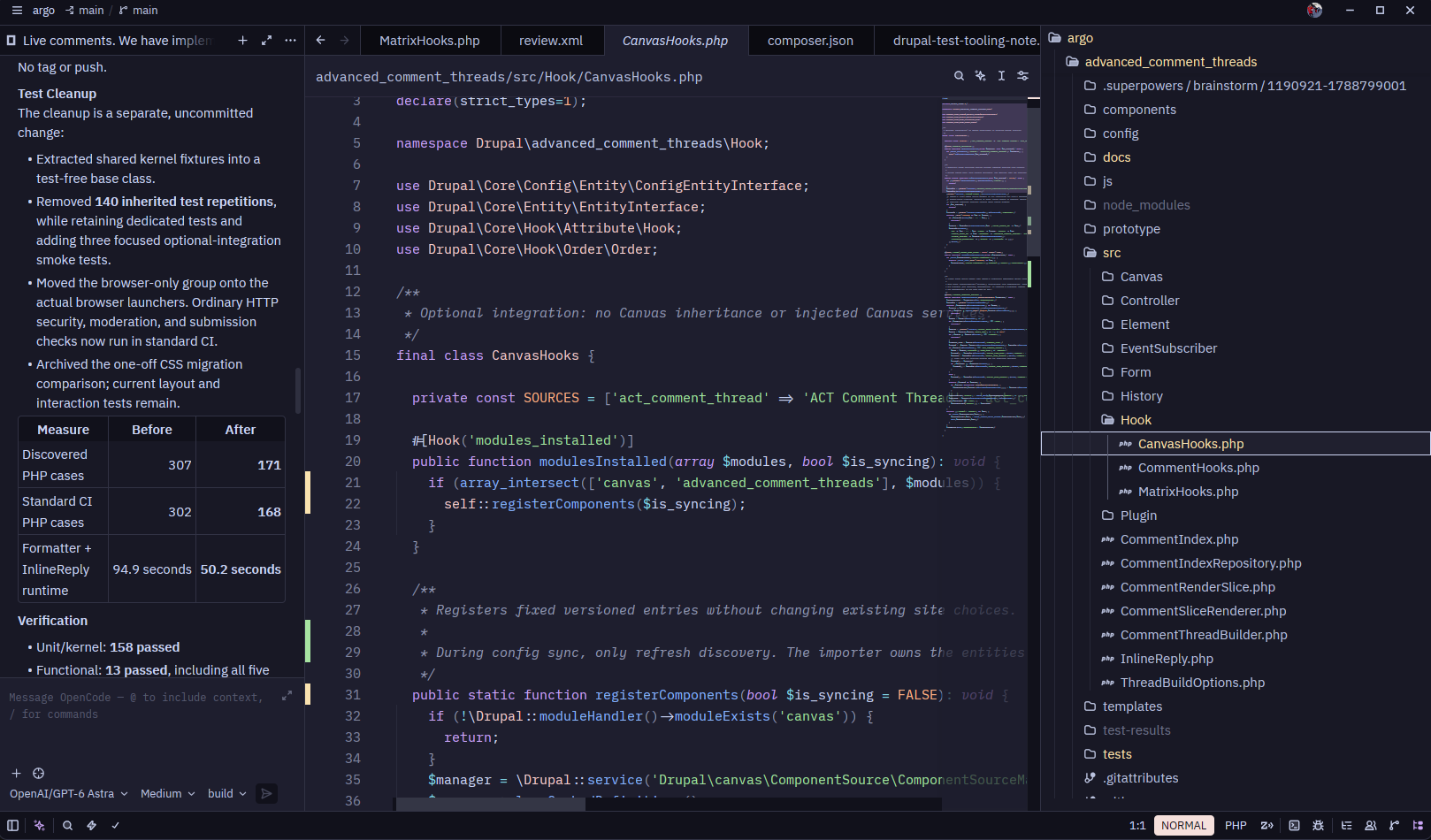Open project search from status bar
1431x840 pixels.
tap(67, 826)
